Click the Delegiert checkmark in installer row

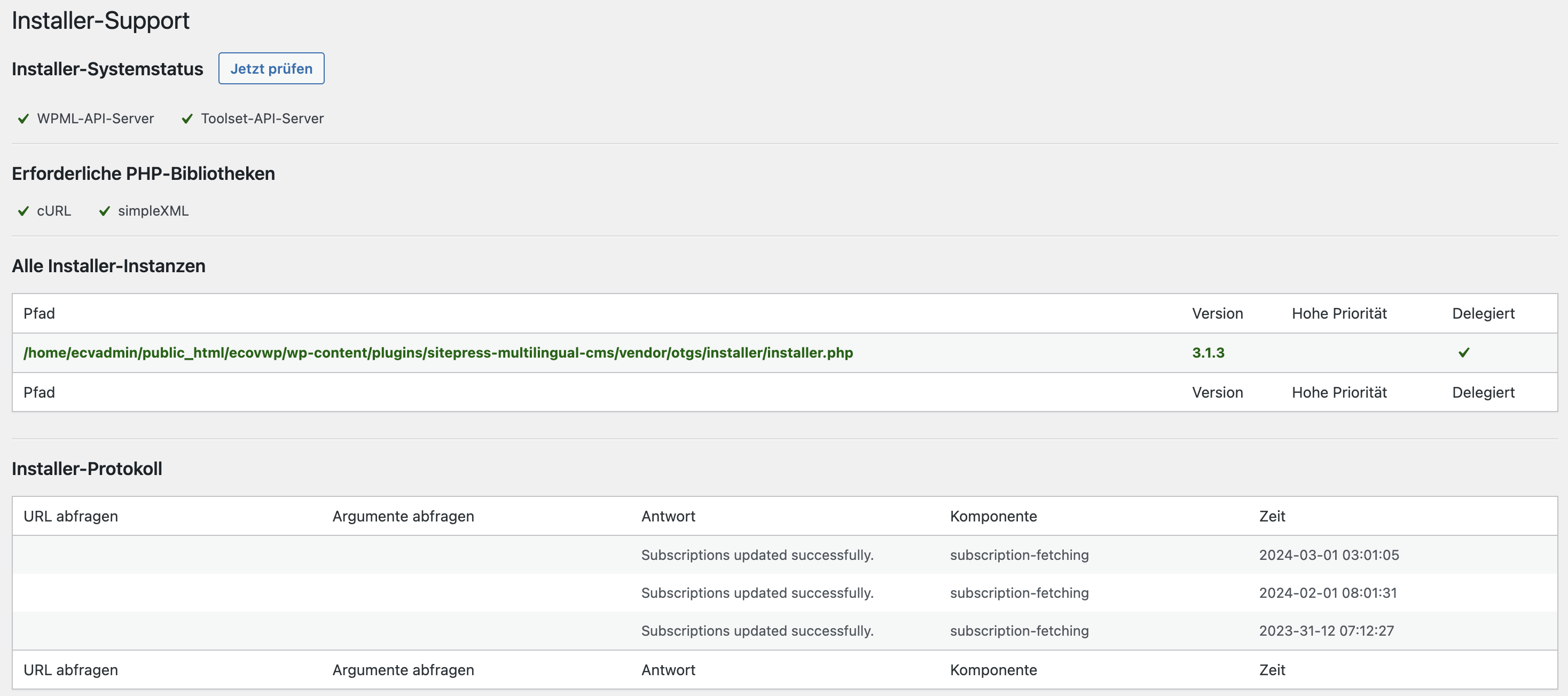click(1464, 352)
